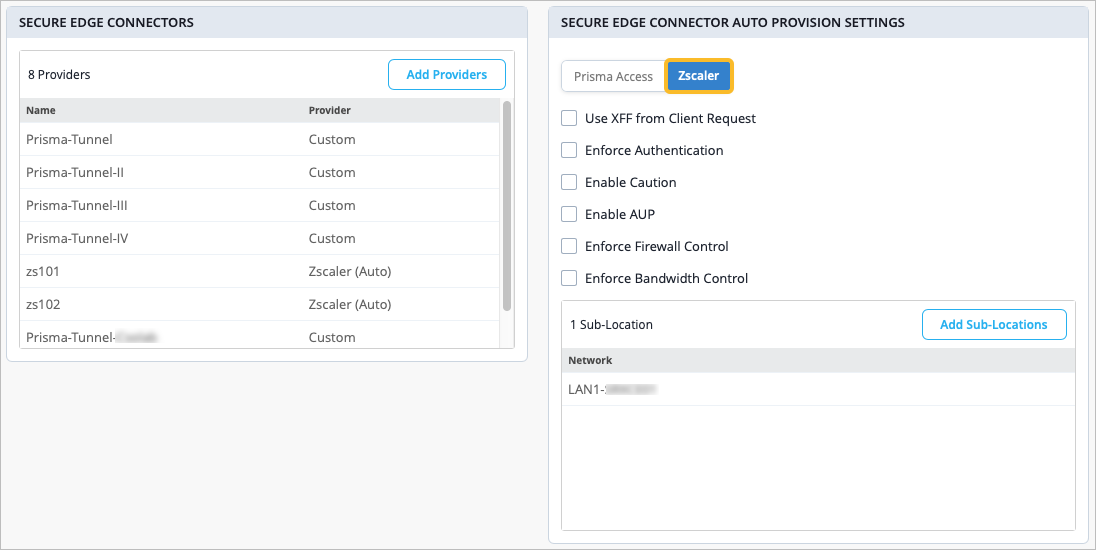
Task: Turn on Enforce Firewall Control
Action: click(x=569, y=246)
